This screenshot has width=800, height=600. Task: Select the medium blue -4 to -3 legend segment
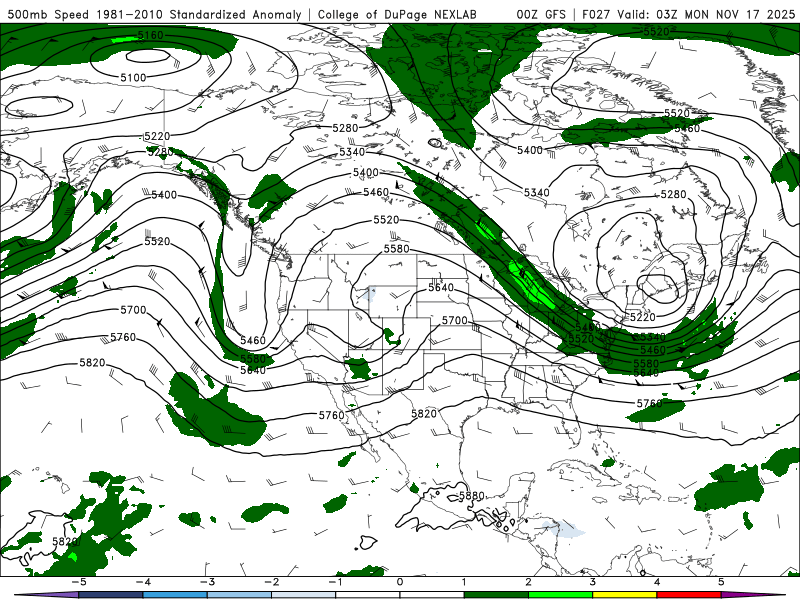coord(175,595)
